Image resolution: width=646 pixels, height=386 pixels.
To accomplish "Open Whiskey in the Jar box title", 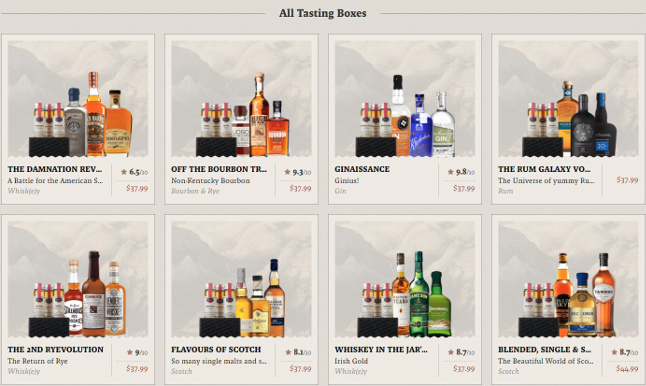I will [x=381, y=350].
